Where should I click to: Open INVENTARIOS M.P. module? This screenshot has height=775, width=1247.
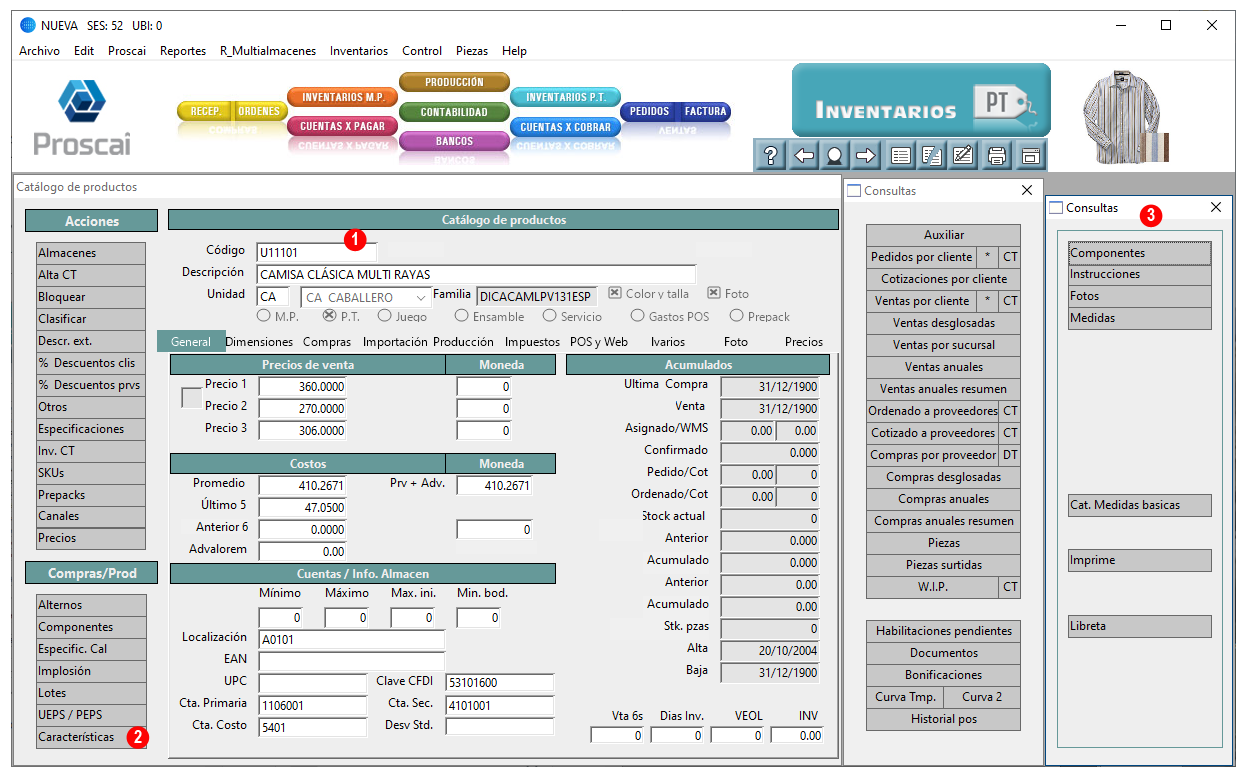(343, 97)
